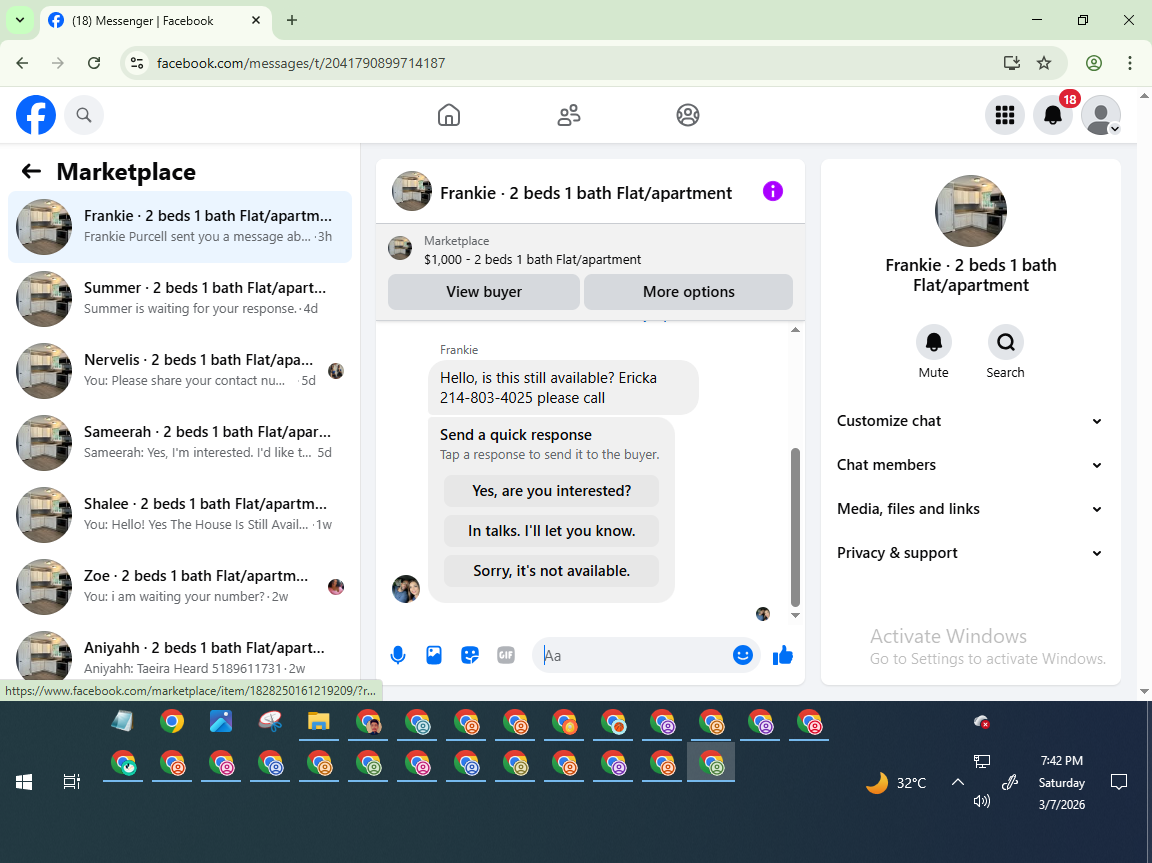Screen dimensions: 1152x863
Task: Open volume control in system tray
Action: pos(982,801)
